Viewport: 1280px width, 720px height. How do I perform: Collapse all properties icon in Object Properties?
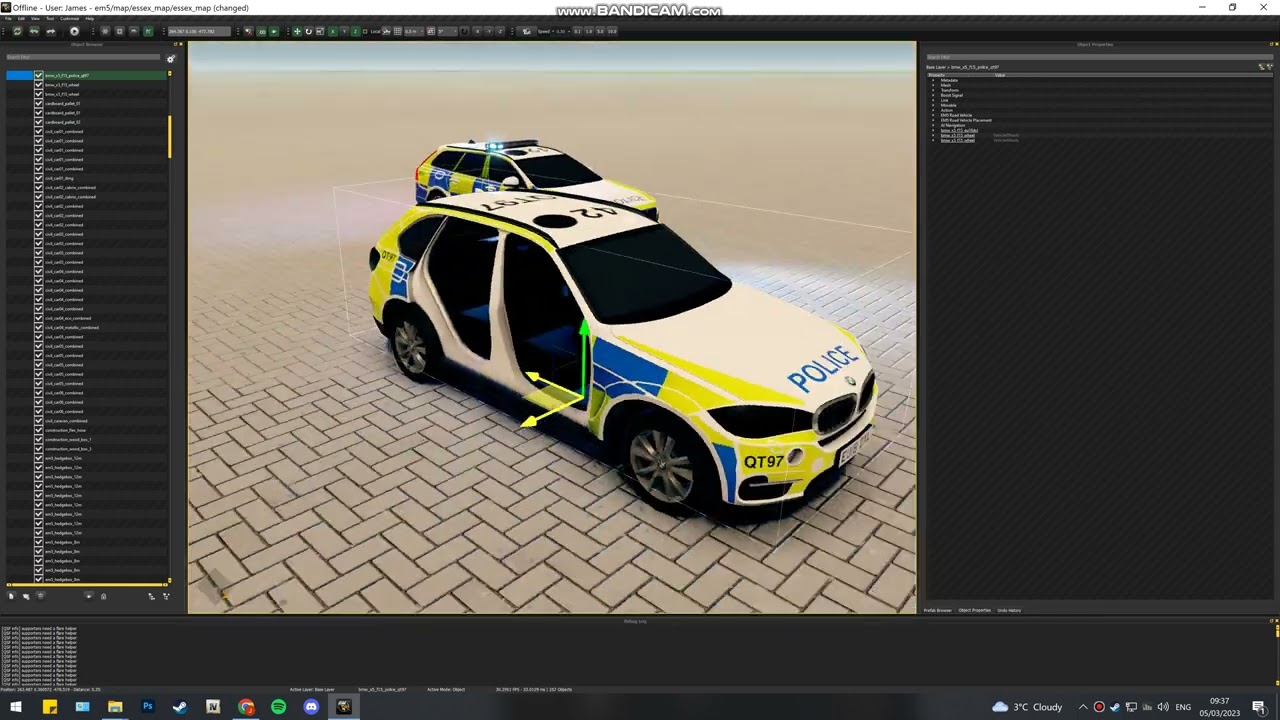(x=1270, y=66)
